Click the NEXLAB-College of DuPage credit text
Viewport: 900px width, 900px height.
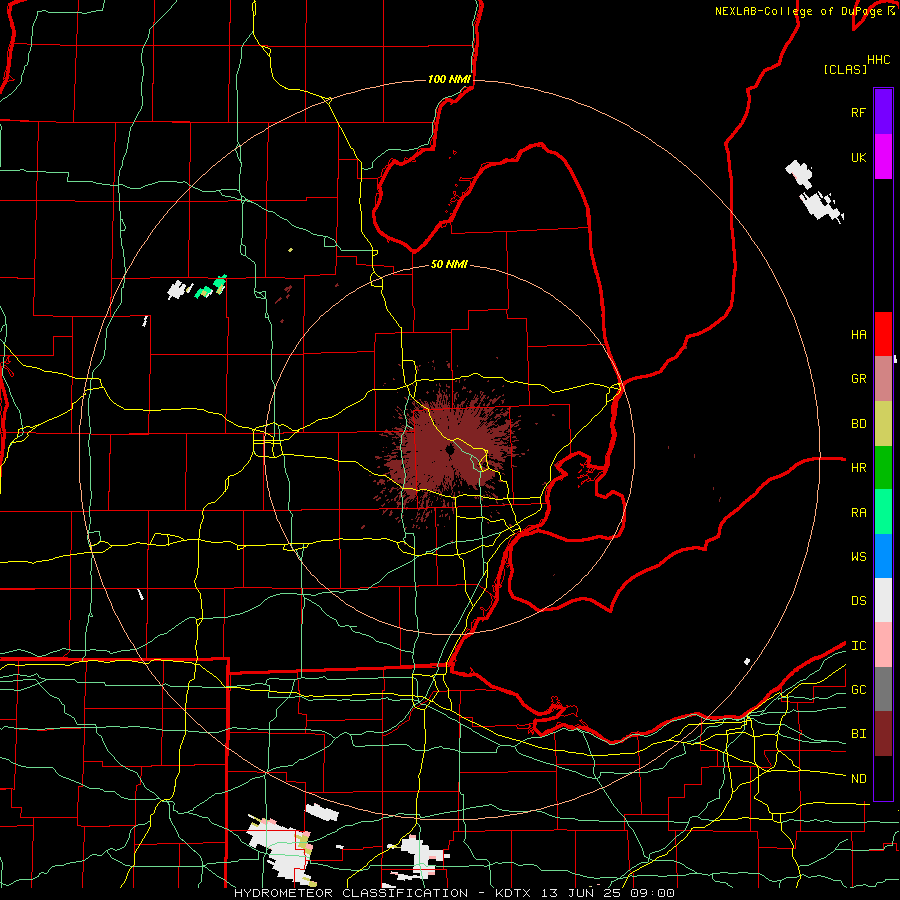point(800,11)
